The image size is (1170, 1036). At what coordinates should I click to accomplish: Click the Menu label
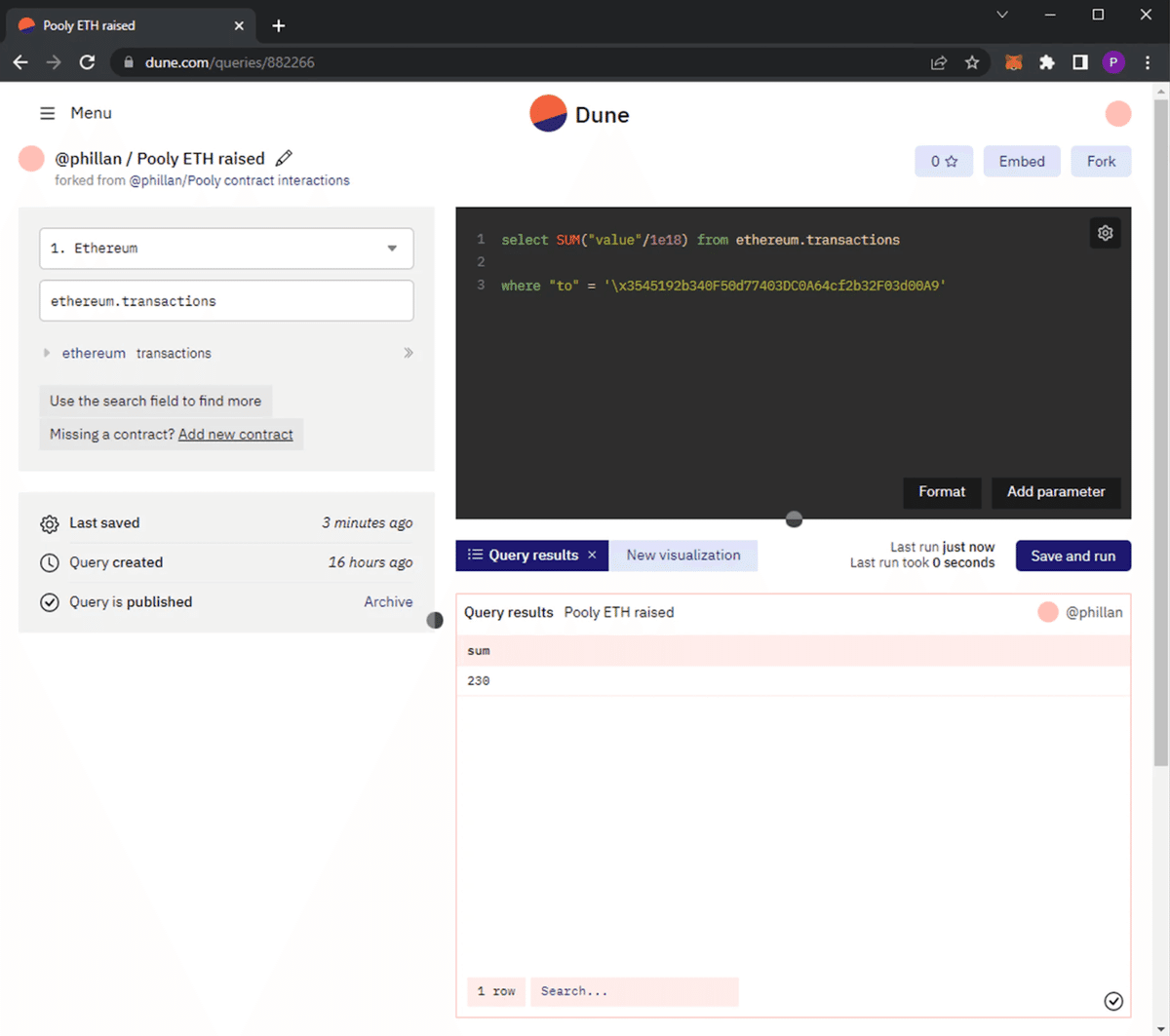coord(91,113)
